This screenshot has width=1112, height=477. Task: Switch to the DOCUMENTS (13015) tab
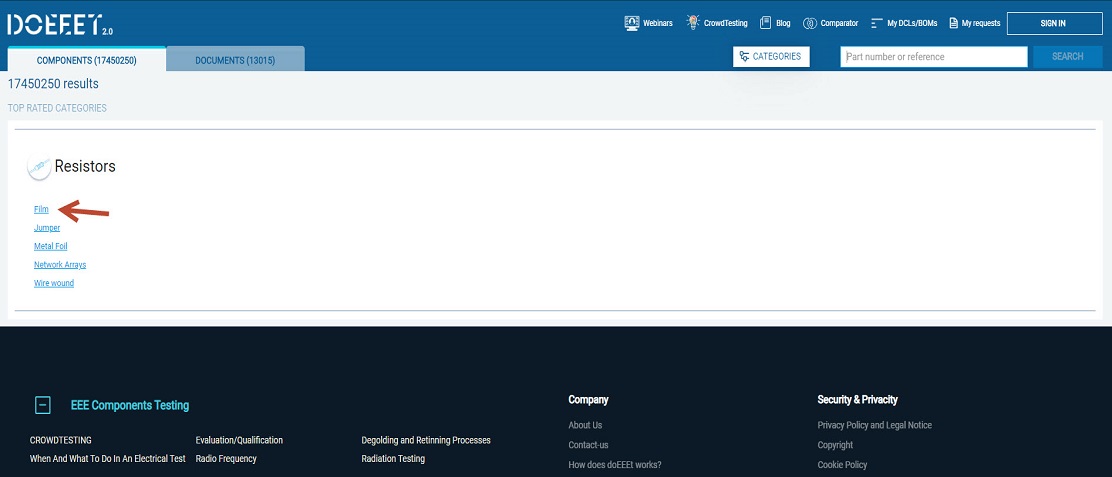click(x=235, y=60)
